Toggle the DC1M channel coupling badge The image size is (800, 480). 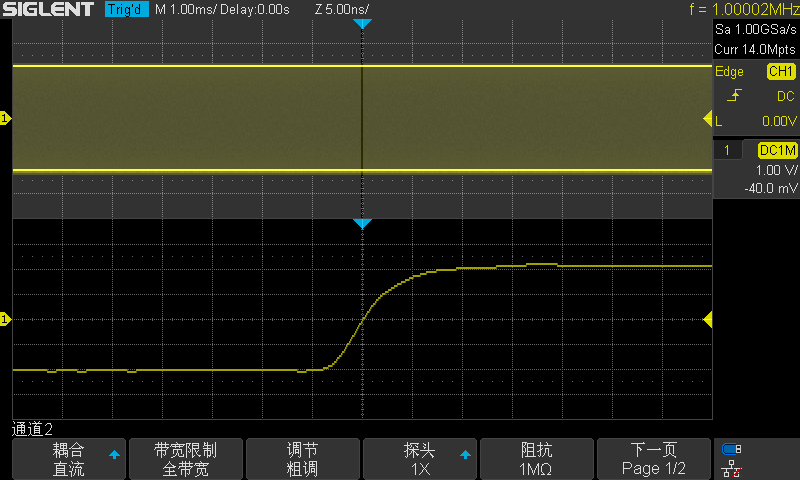776,150
